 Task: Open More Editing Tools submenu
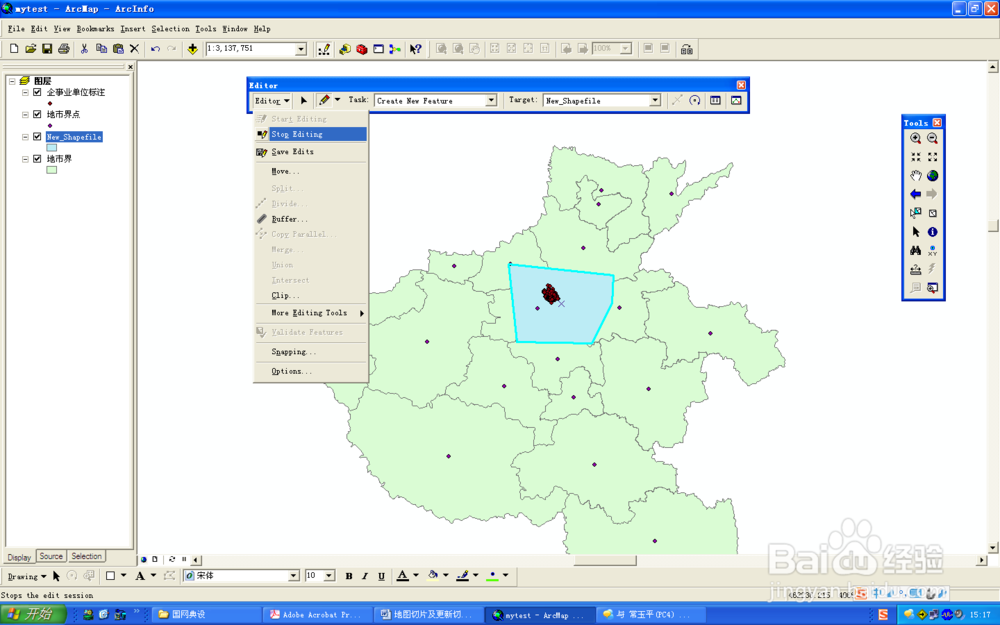click(311, 313)
